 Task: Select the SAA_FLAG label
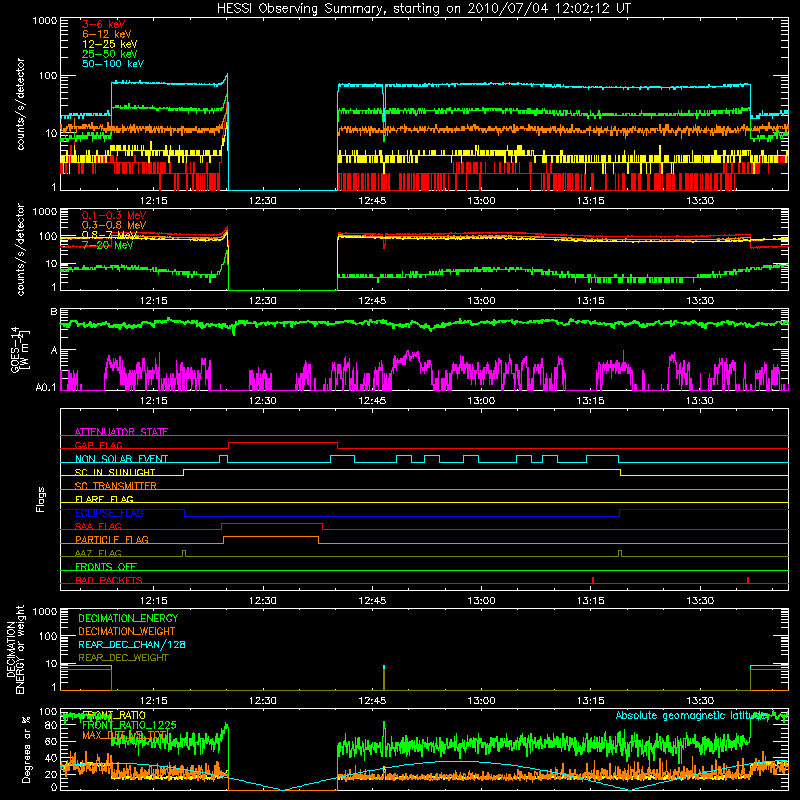tap(98, 526)
